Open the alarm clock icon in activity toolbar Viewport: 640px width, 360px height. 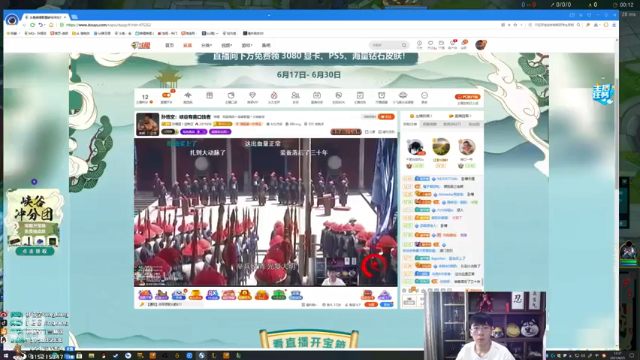tap(381, 95)
